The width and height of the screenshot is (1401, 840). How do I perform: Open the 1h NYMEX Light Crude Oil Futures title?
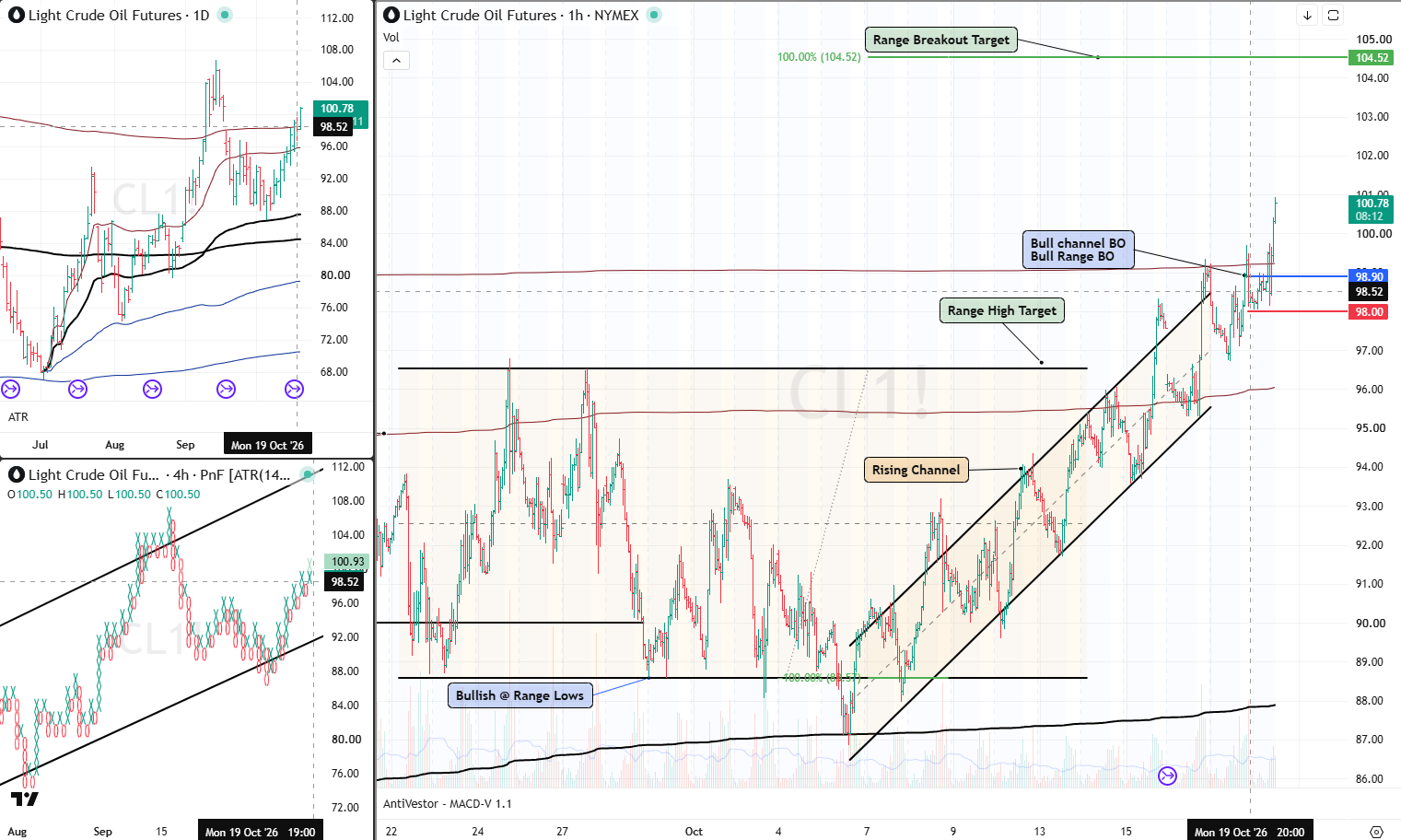point(520,16)
